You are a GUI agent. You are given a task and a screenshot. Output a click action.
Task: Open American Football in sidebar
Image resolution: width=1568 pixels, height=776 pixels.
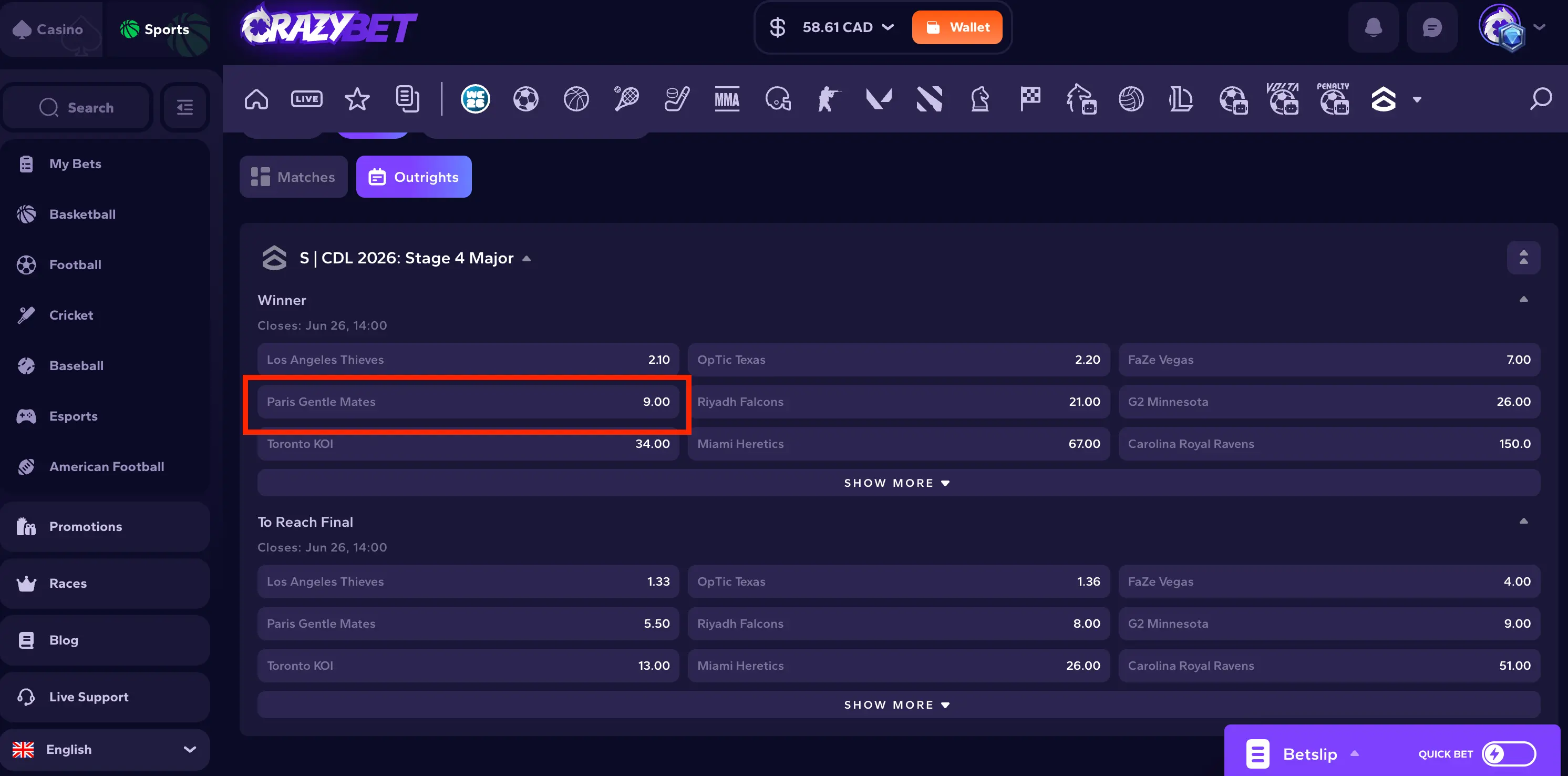105,466
